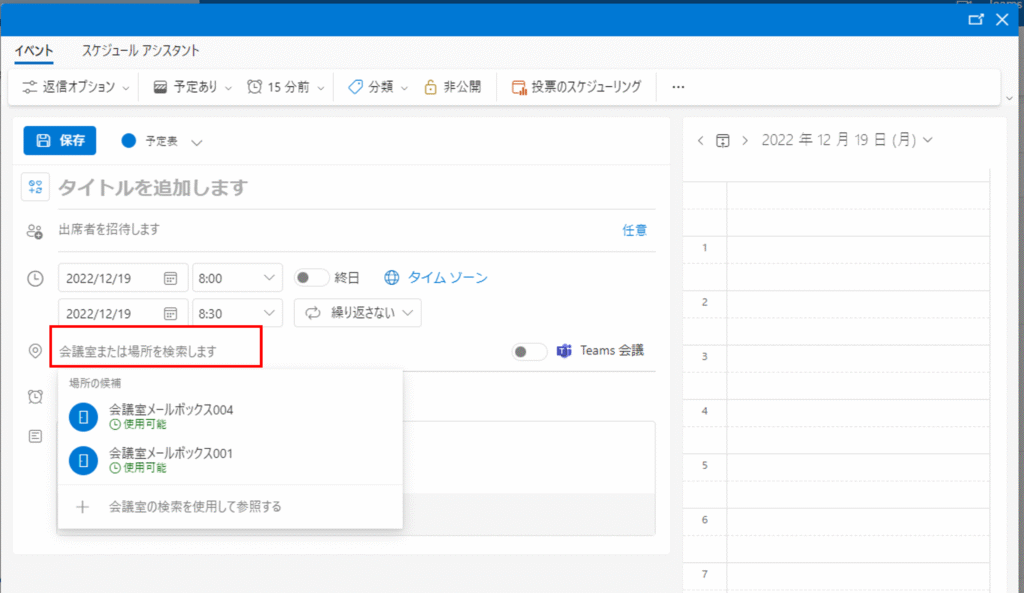The image size is (1024, 593).
Task: Toggle the 非公開 private option
Action: coord(453,87)
